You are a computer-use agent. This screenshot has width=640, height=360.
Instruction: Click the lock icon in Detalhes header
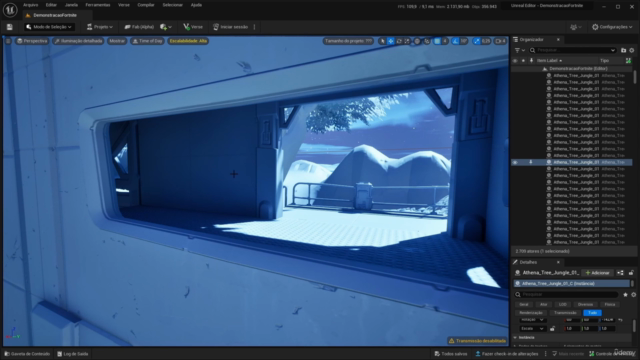(x=631, y=273)
